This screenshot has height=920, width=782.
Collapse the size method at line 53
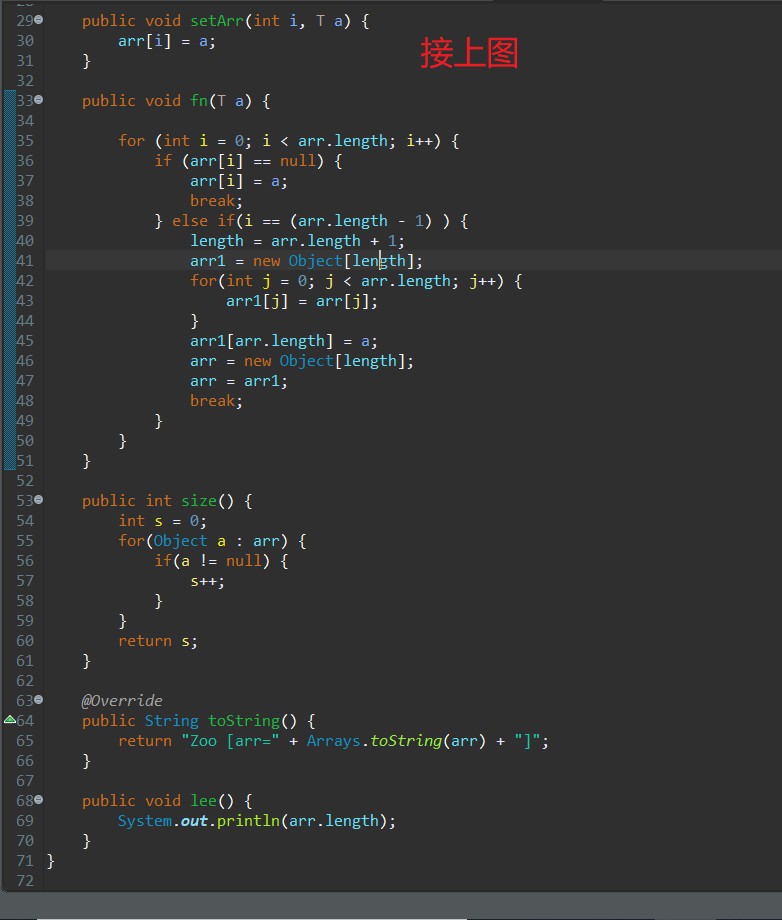coord(39,500)
